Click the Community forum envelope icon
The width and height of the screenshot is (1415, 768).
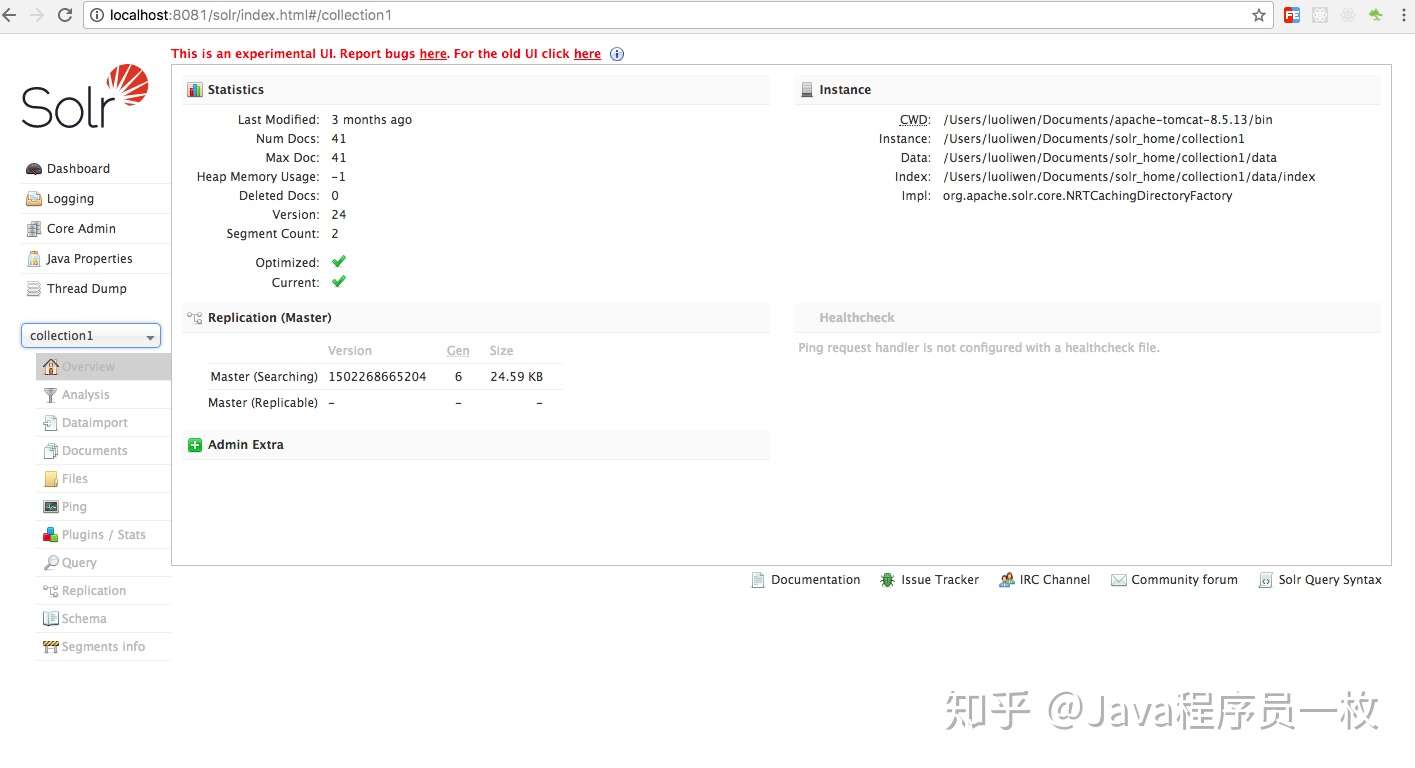tap(1119, 580)
